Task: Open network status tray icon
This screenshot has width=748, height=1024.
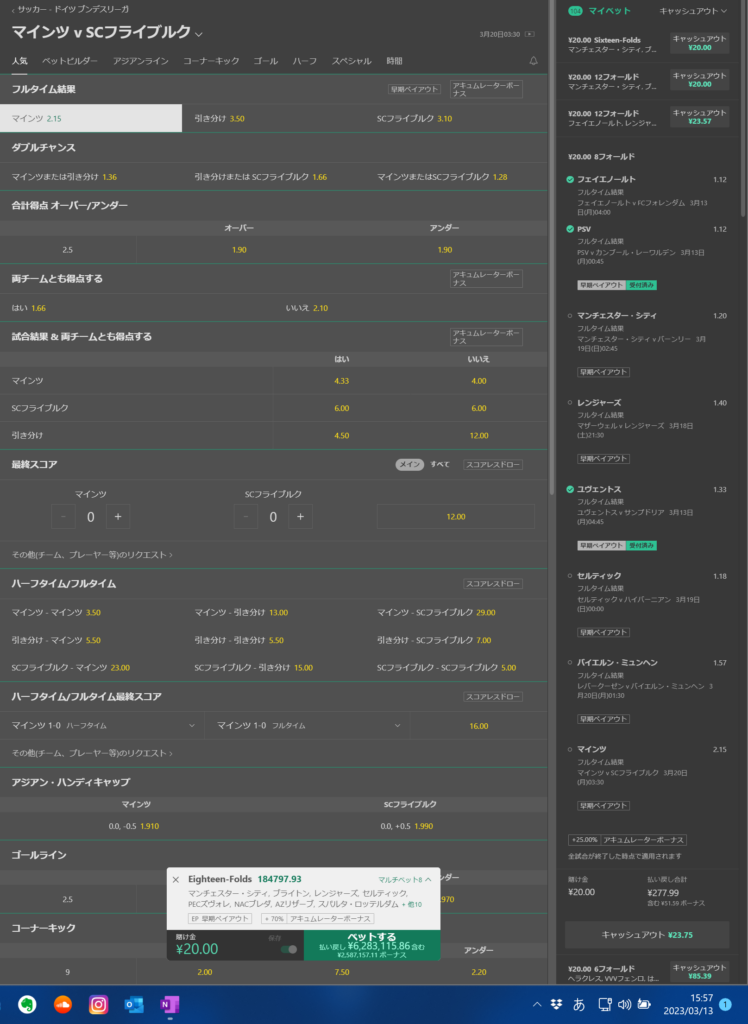Action: 604,1004
